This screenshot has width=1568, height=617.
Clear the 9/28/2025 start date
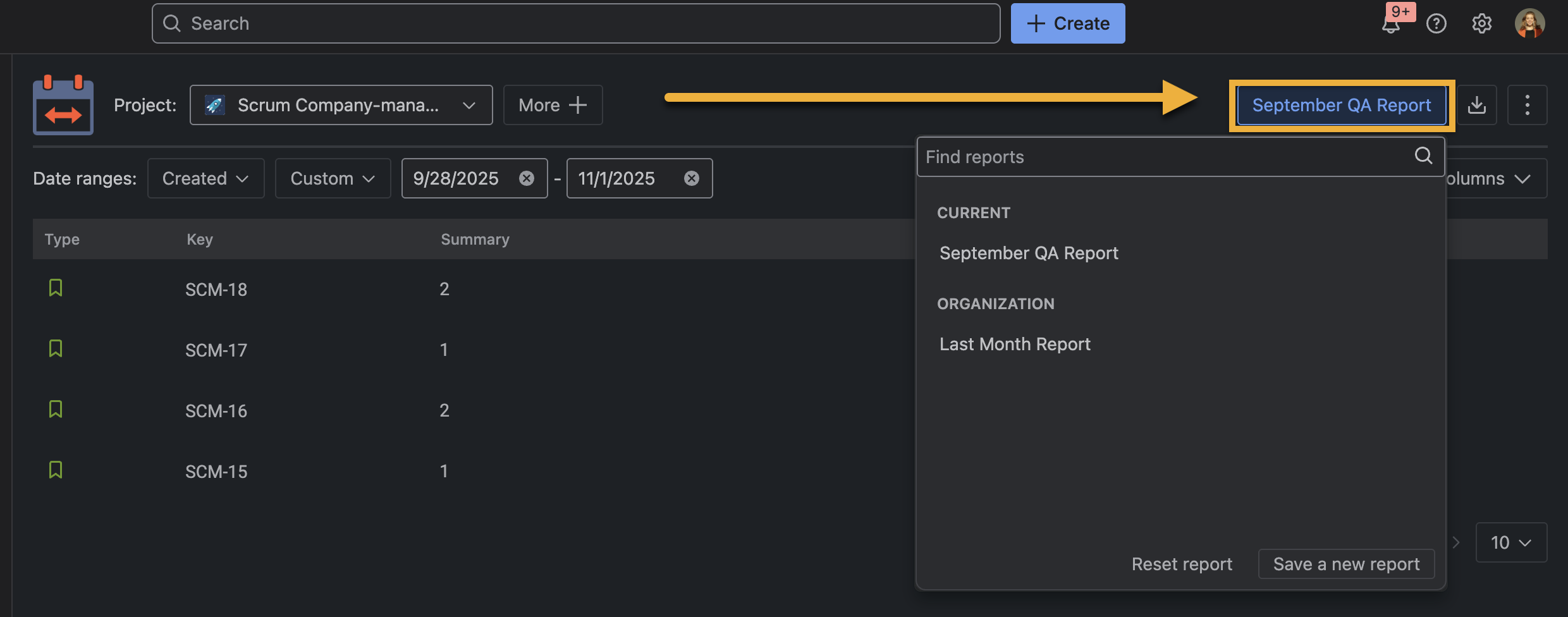(526, 179)
